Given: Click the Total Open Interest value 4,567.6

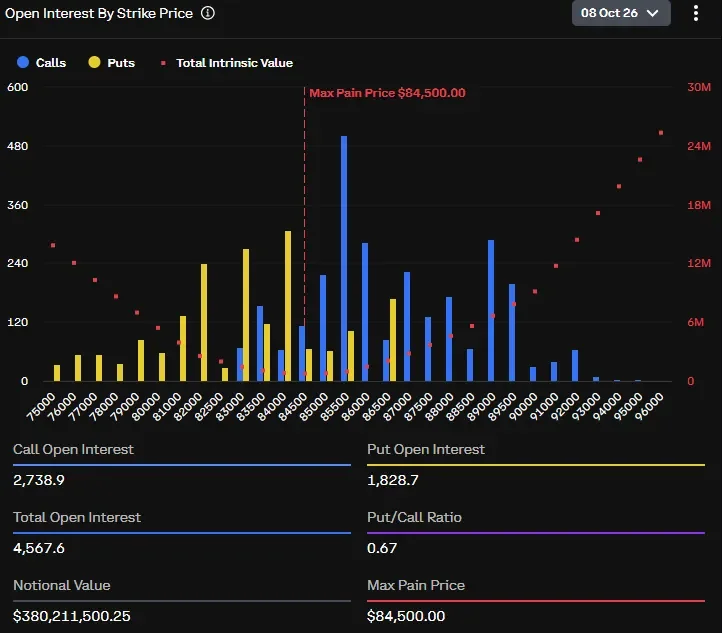Looking at the screenshot, I should pyautogui.click(x=39, y=548).
